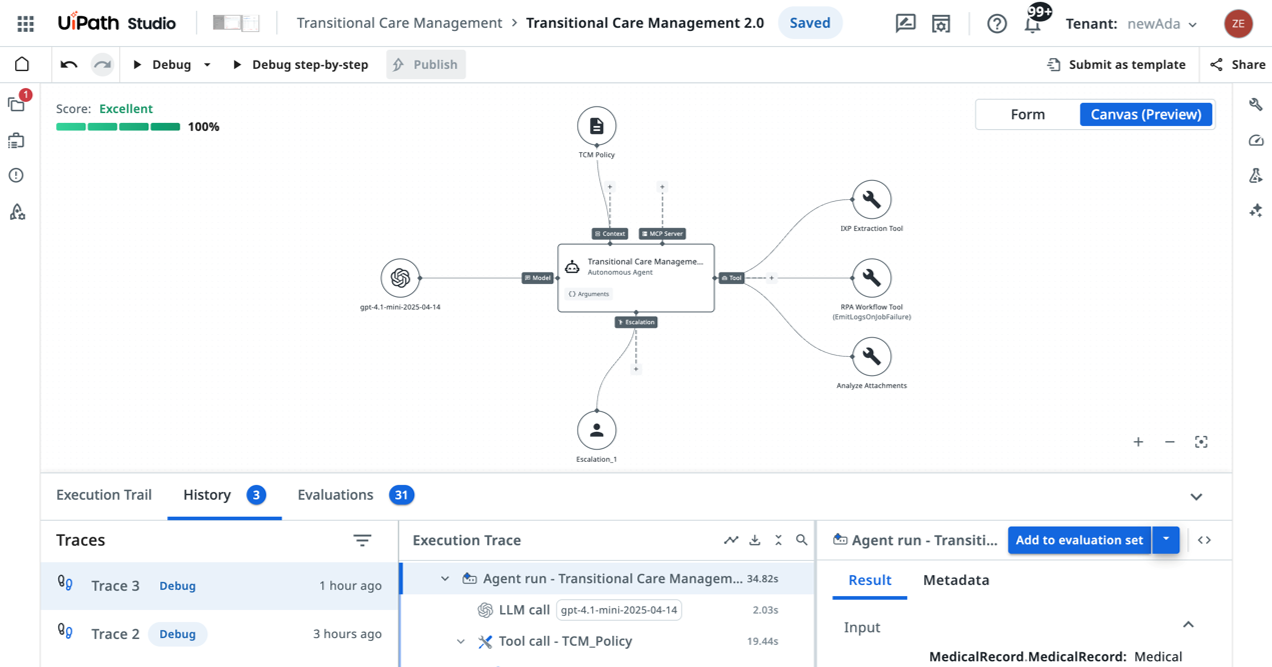Open the shapes sidebar icon

point(17,212)
